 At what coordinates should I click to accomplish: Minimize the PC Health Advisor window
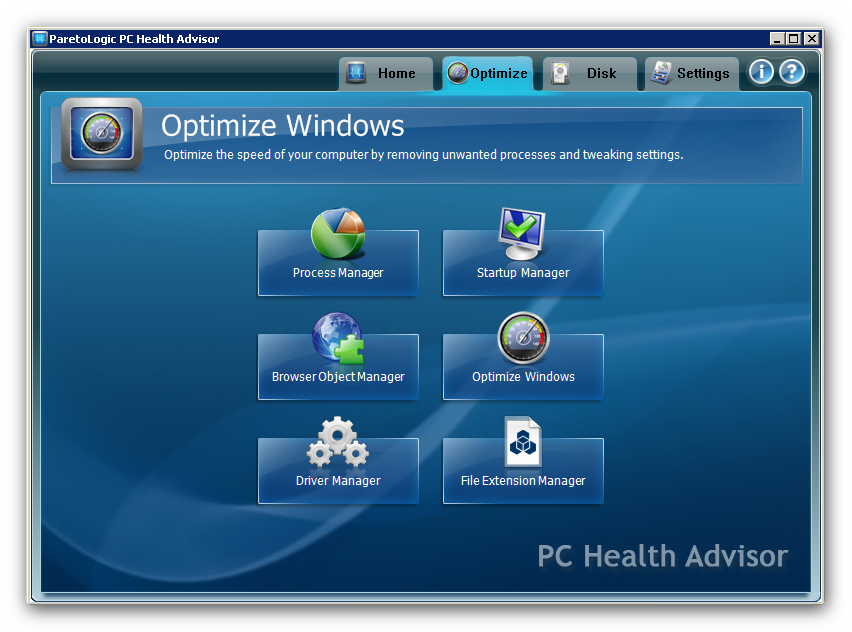click(x=778, y=39)
